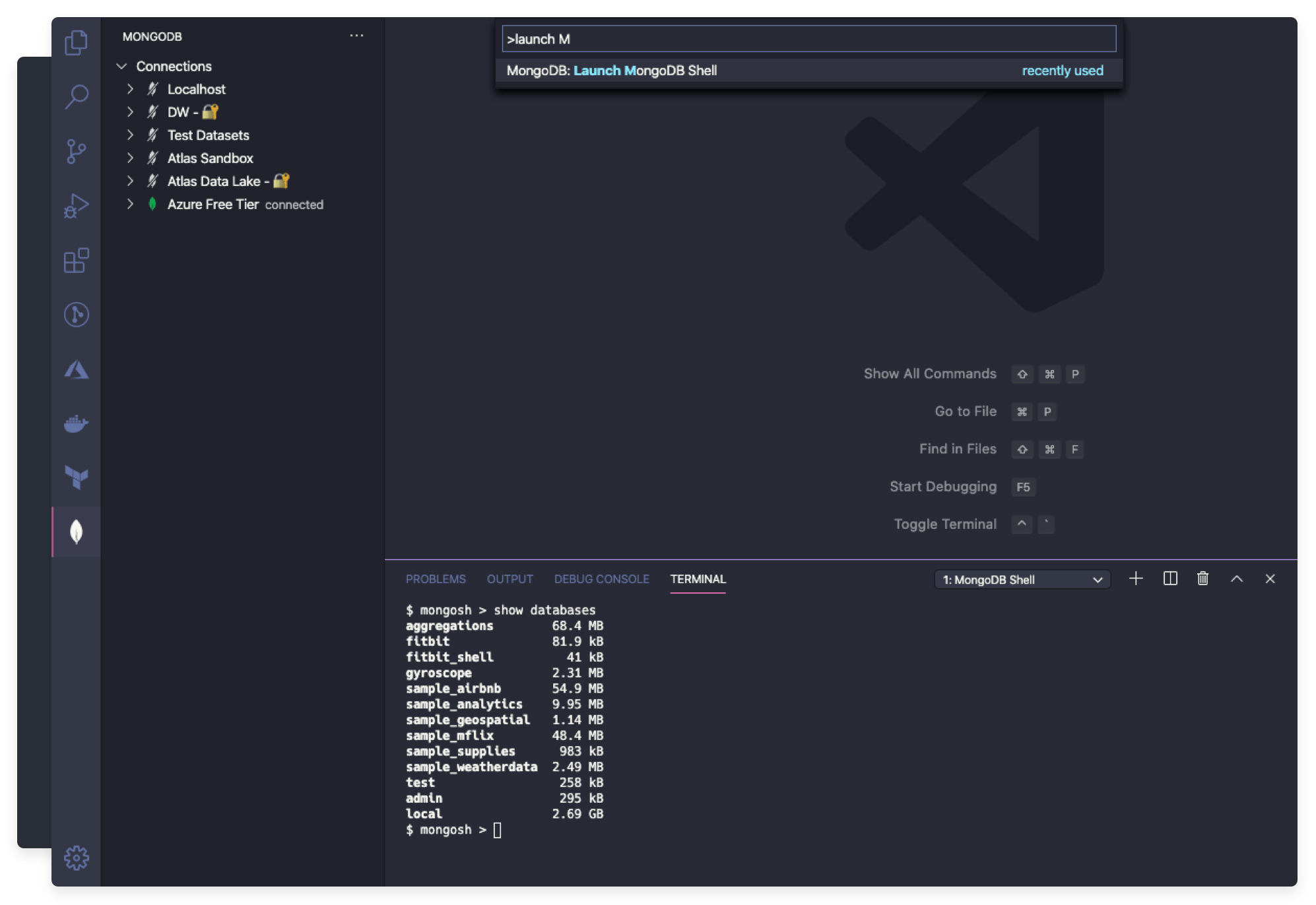Expand the Azure Free Tier connection

pos(130,204)
